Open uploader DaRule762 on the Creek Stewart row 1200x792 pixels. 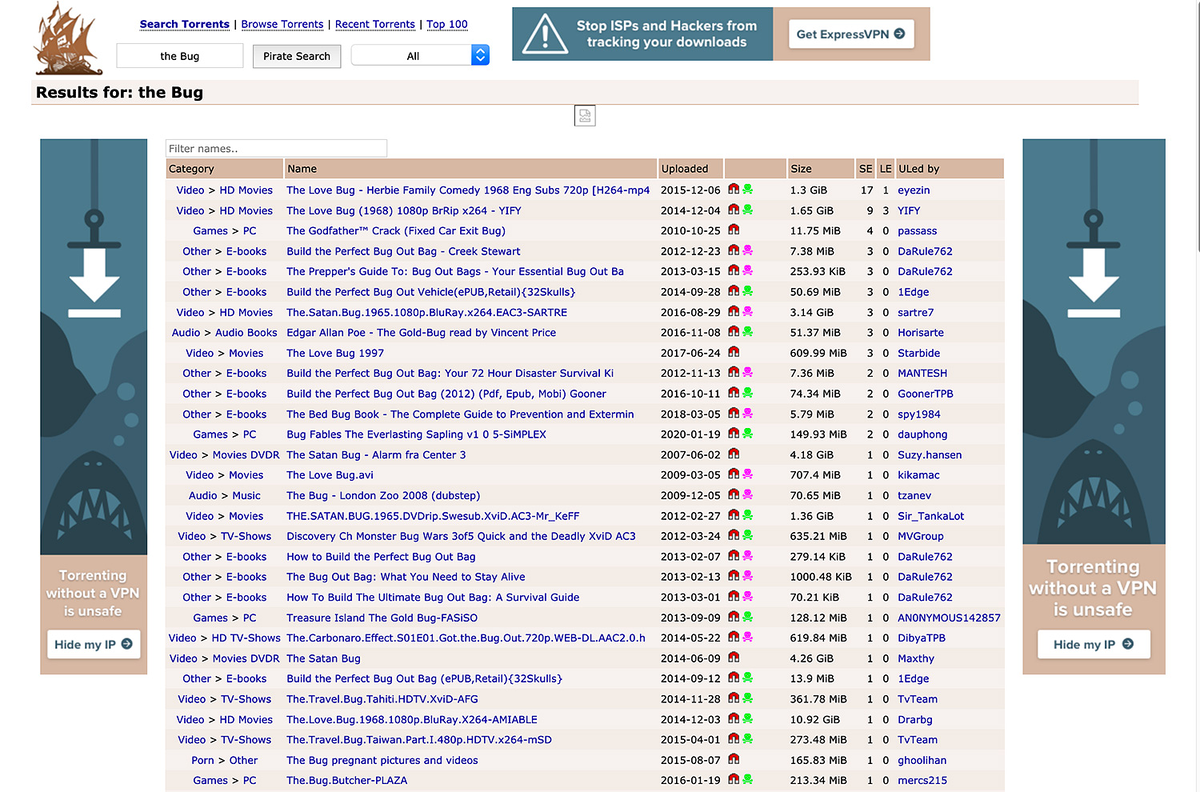925,251
